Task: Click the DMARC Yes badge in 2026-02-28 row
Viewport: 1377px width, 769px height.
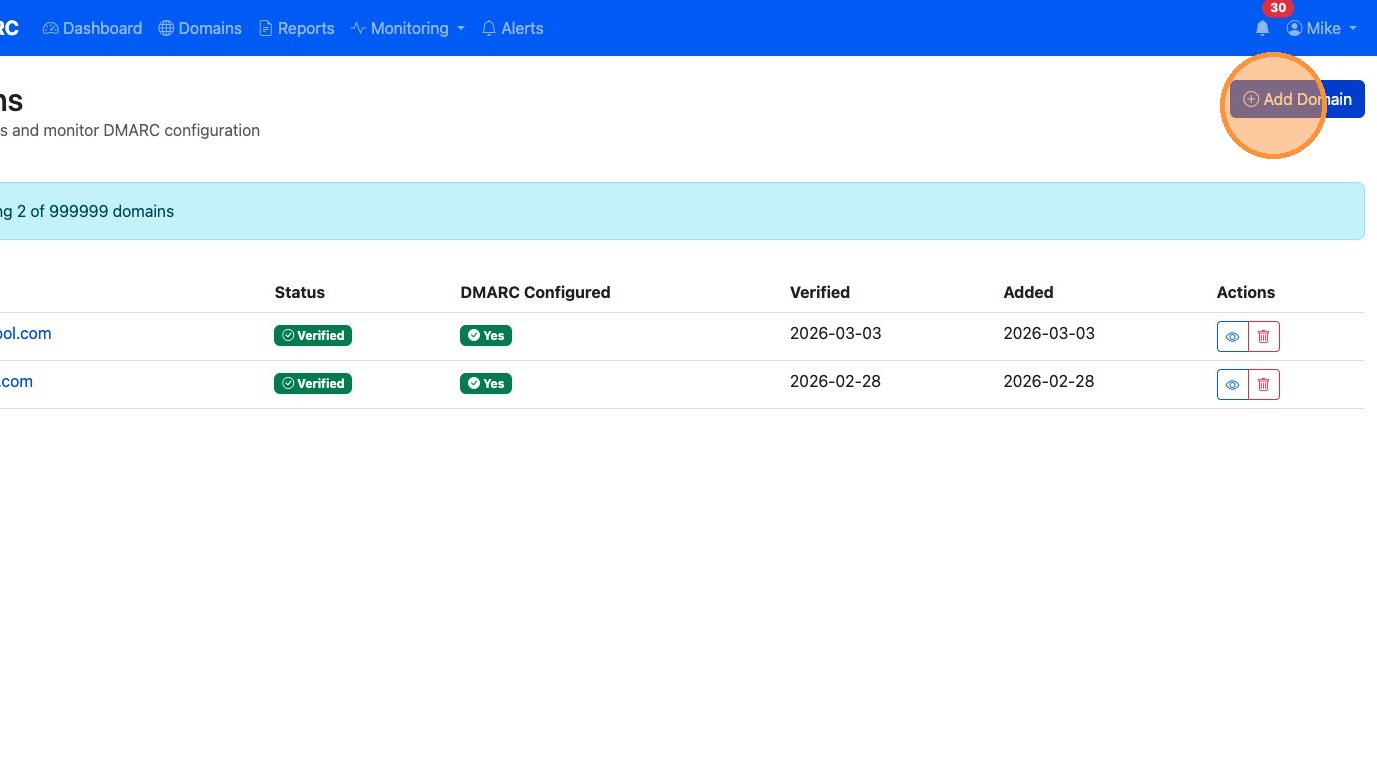Action: pos(486,383)
